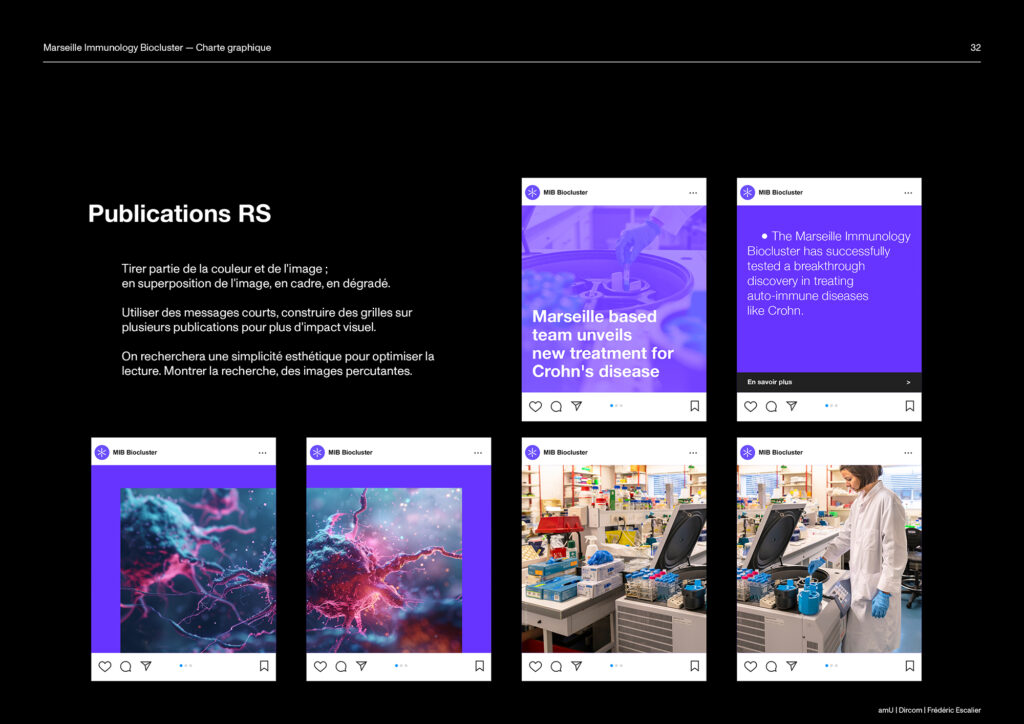Comment on the empty lab centrifuge post

click(x=556, y=666)
